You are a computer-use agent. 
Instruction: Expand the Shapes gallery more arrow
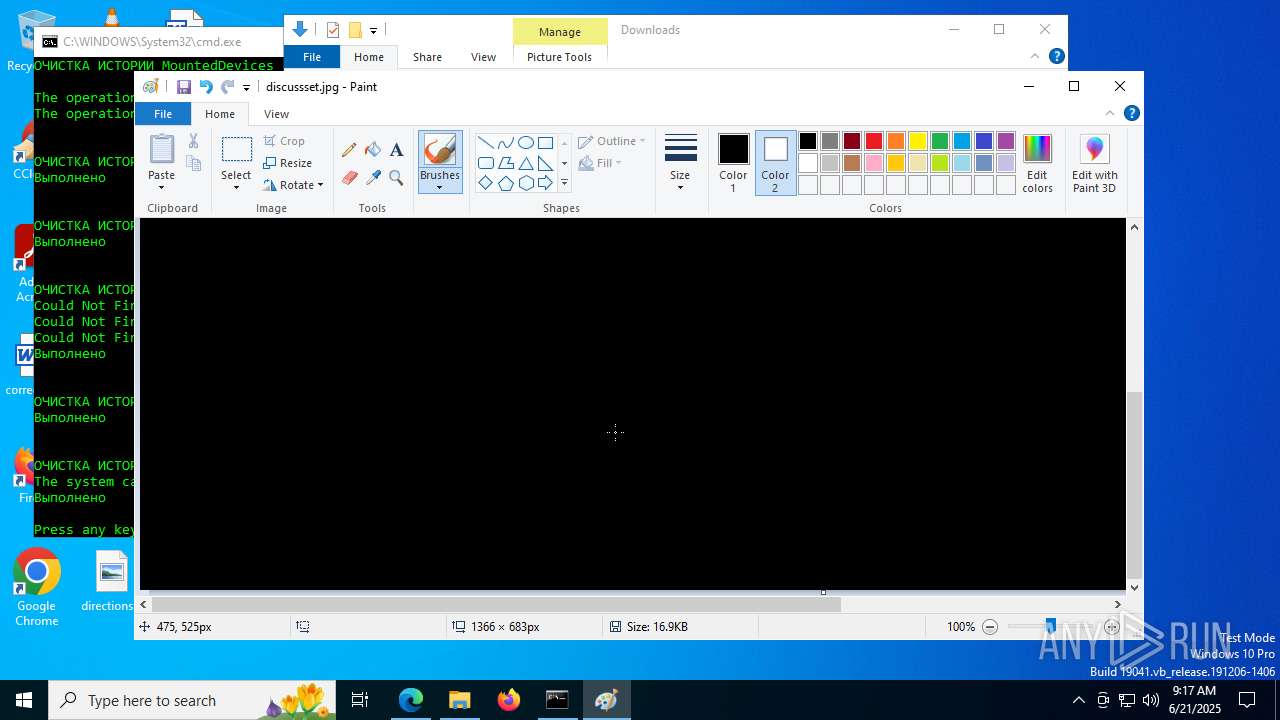[564, 183]
